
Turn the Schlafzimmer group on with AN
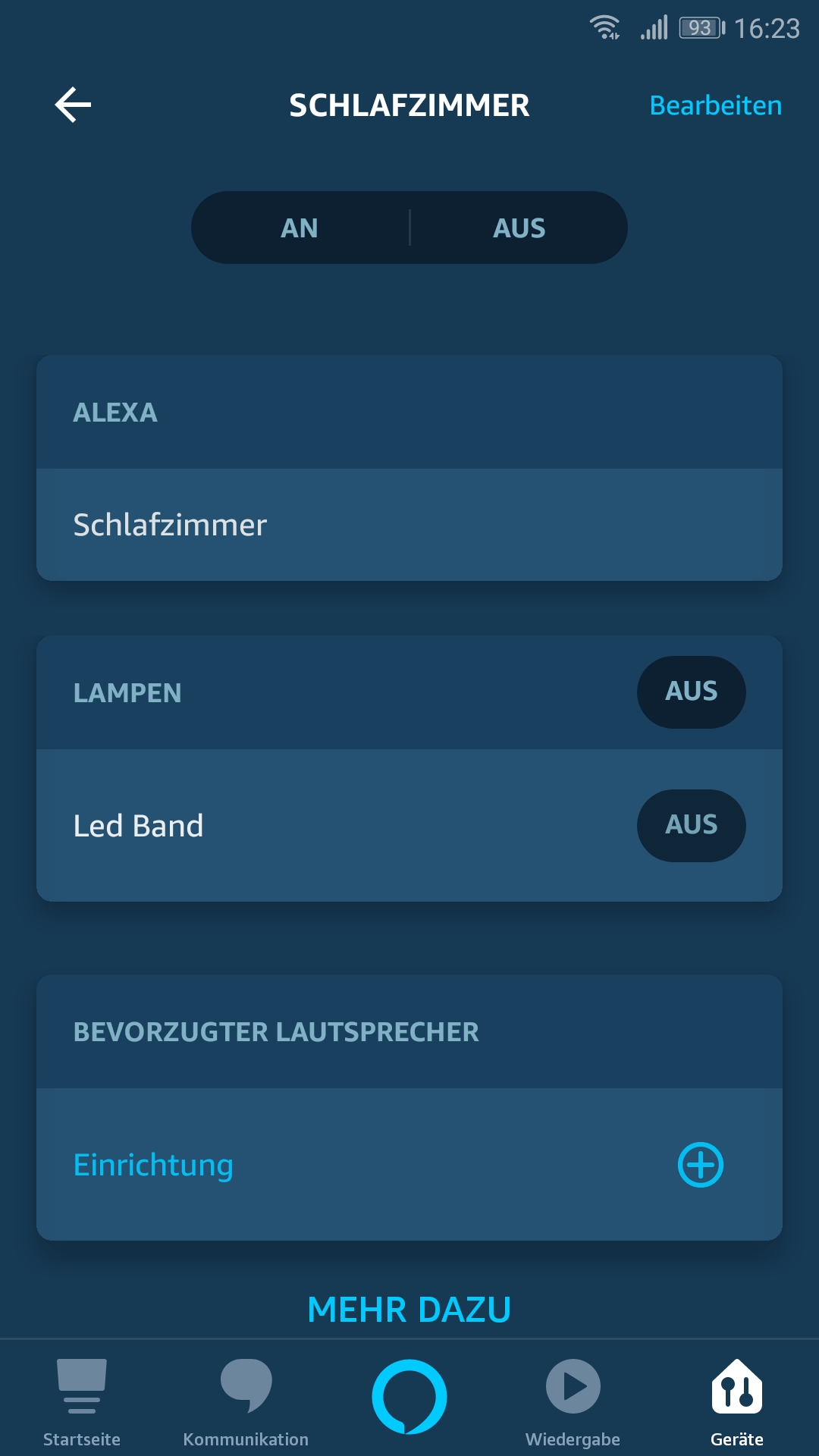300,227
